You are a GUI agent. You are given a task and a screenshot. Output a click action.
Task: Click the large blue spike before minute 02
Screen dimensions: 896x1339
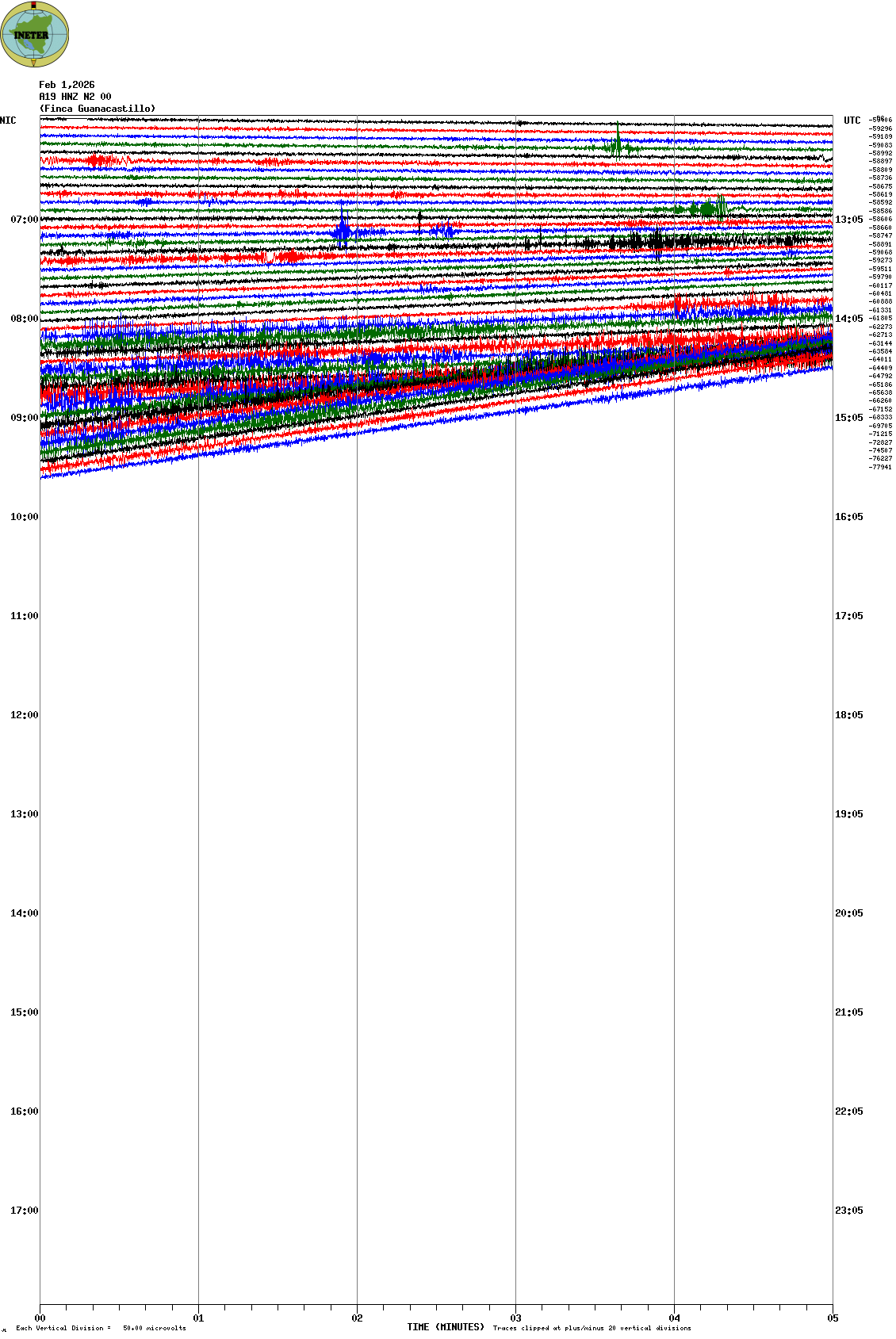343,228
